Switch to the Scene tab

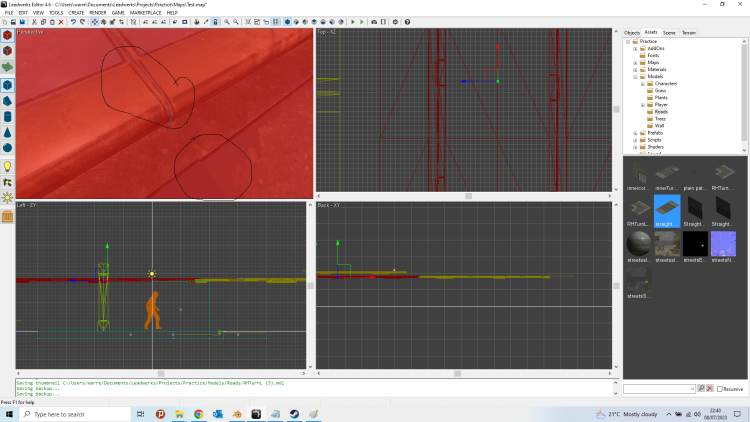click(669, 32)
